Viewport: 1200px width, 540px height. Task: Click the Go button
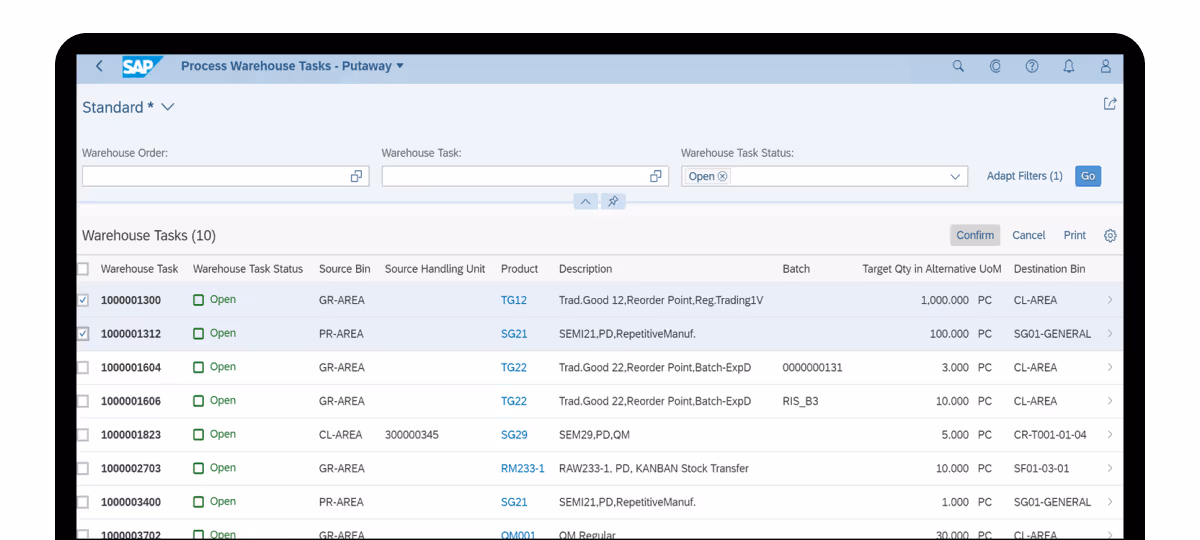1088,176
